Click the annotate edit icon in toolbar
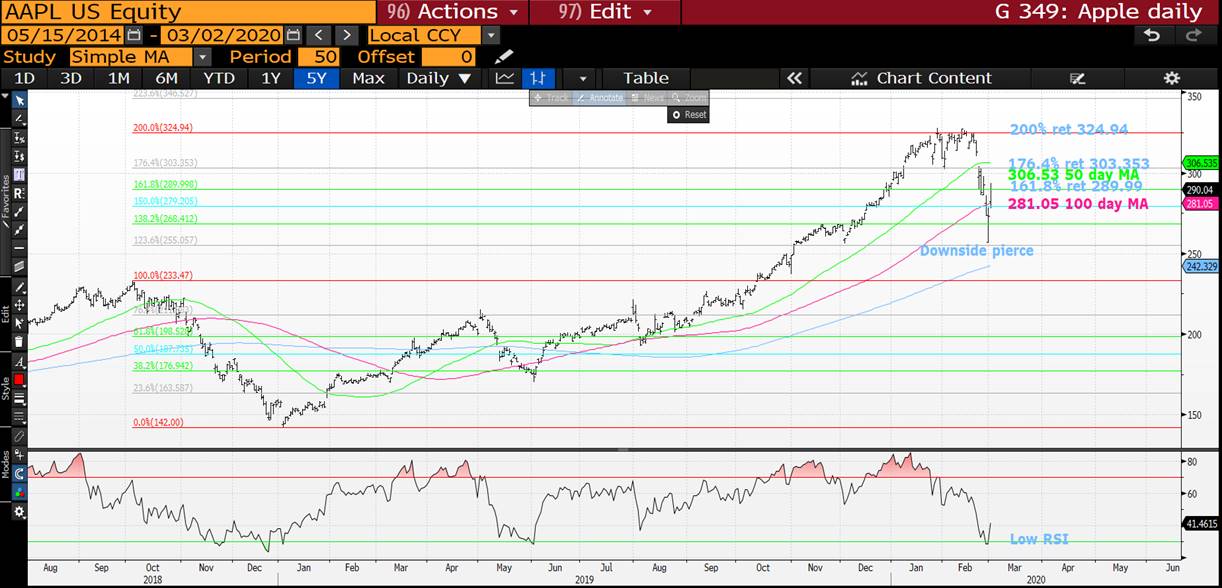The width and height of the screenshot is (1222, 588). click(x=1078, y=78)
